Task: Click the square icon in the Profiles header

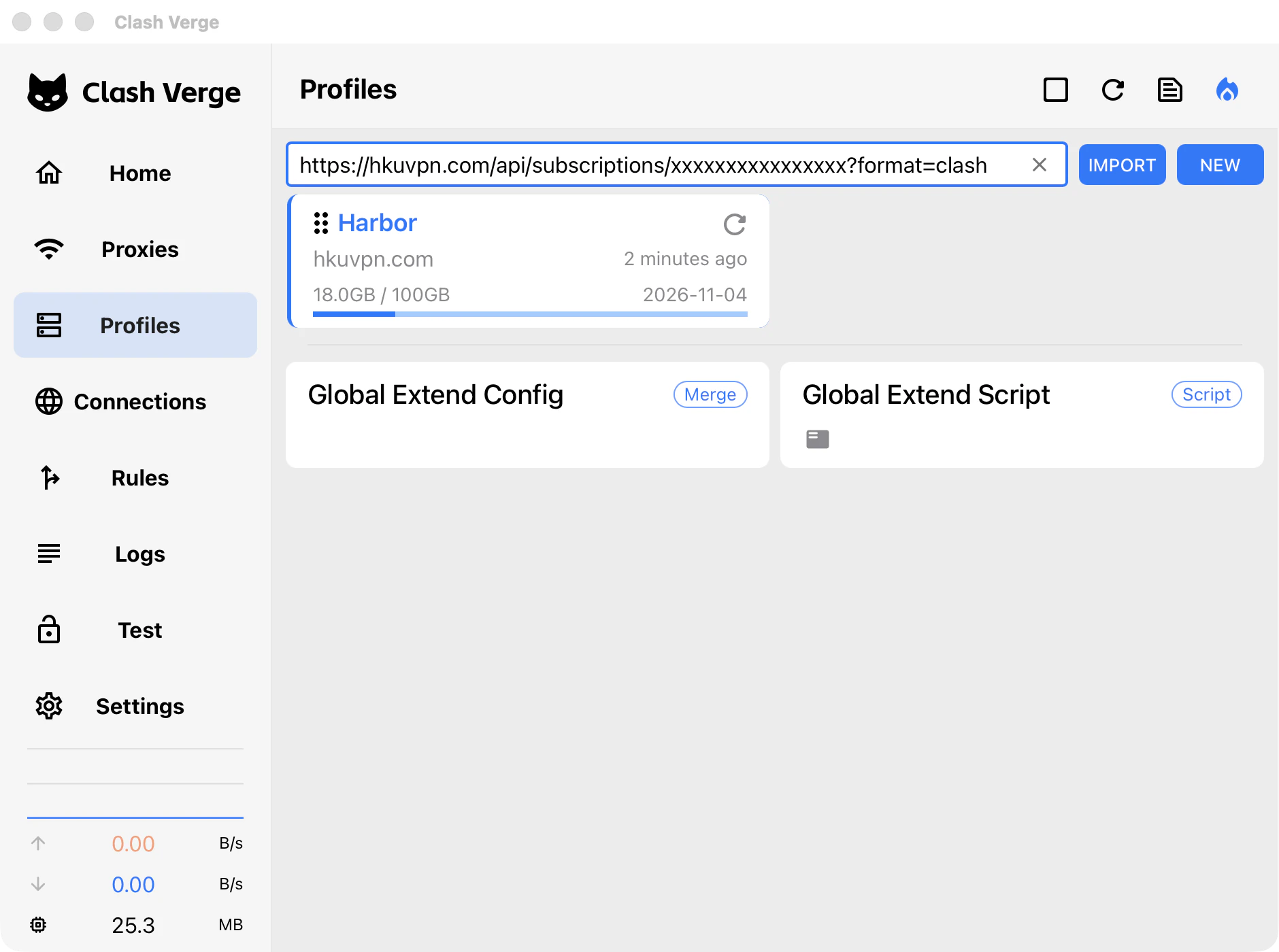Action: pos(1056,90)
